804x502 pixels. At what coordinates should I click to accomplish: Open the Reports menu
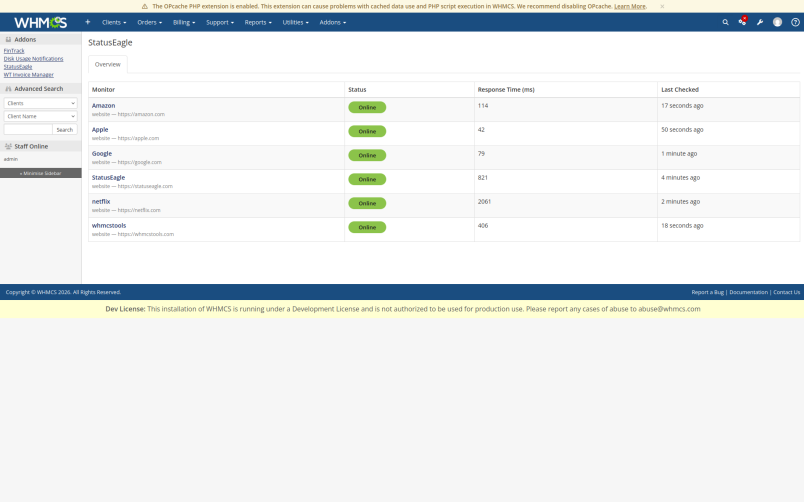click(x=258, y=23)
